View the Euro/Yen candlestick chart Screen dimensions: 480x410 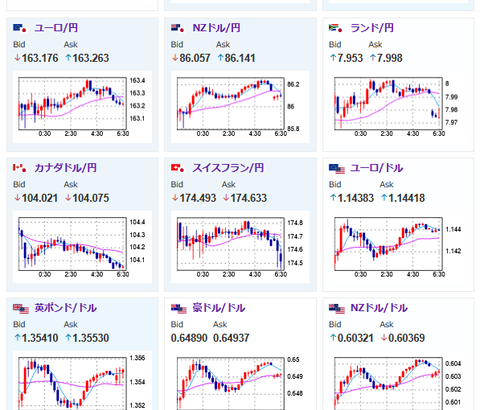click(82, 107)
